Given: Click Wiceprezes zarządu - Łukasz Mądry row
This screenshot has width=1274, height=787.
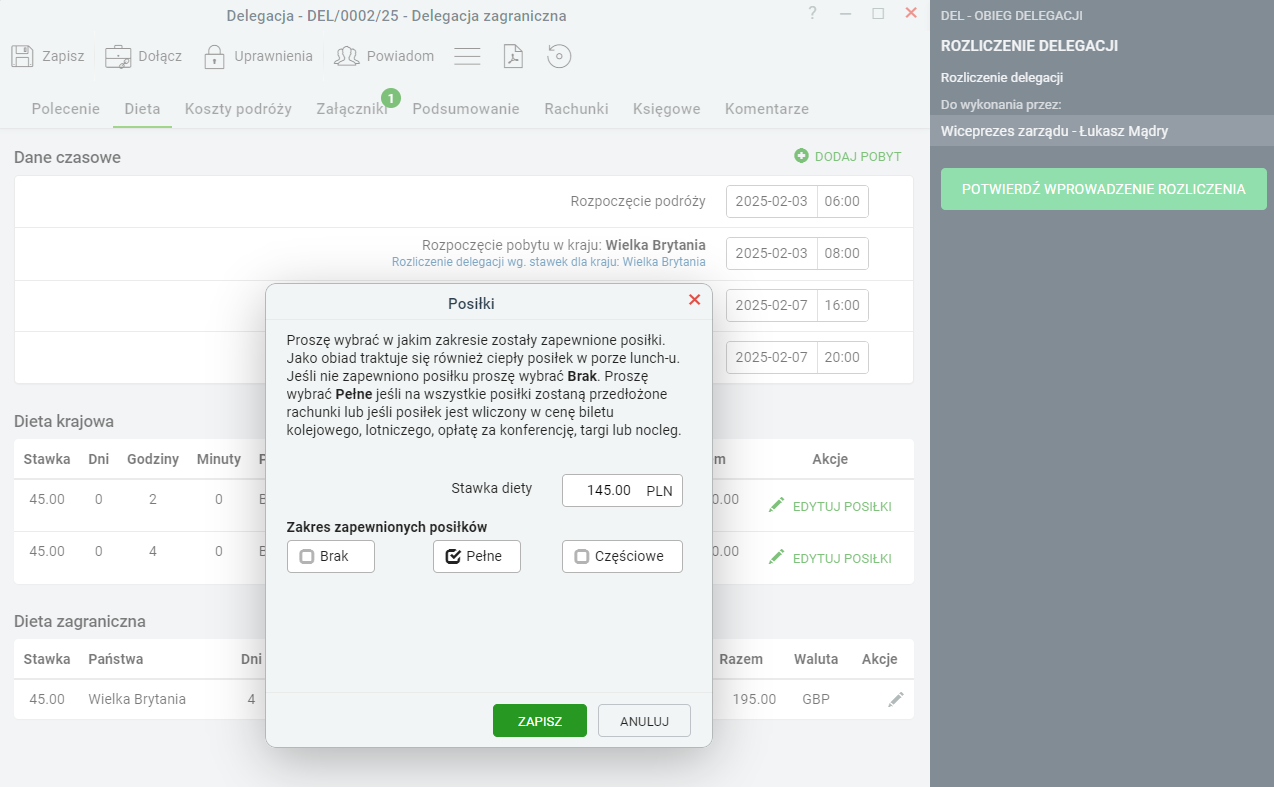Looking at the screenshot, I should (1102, 131).
